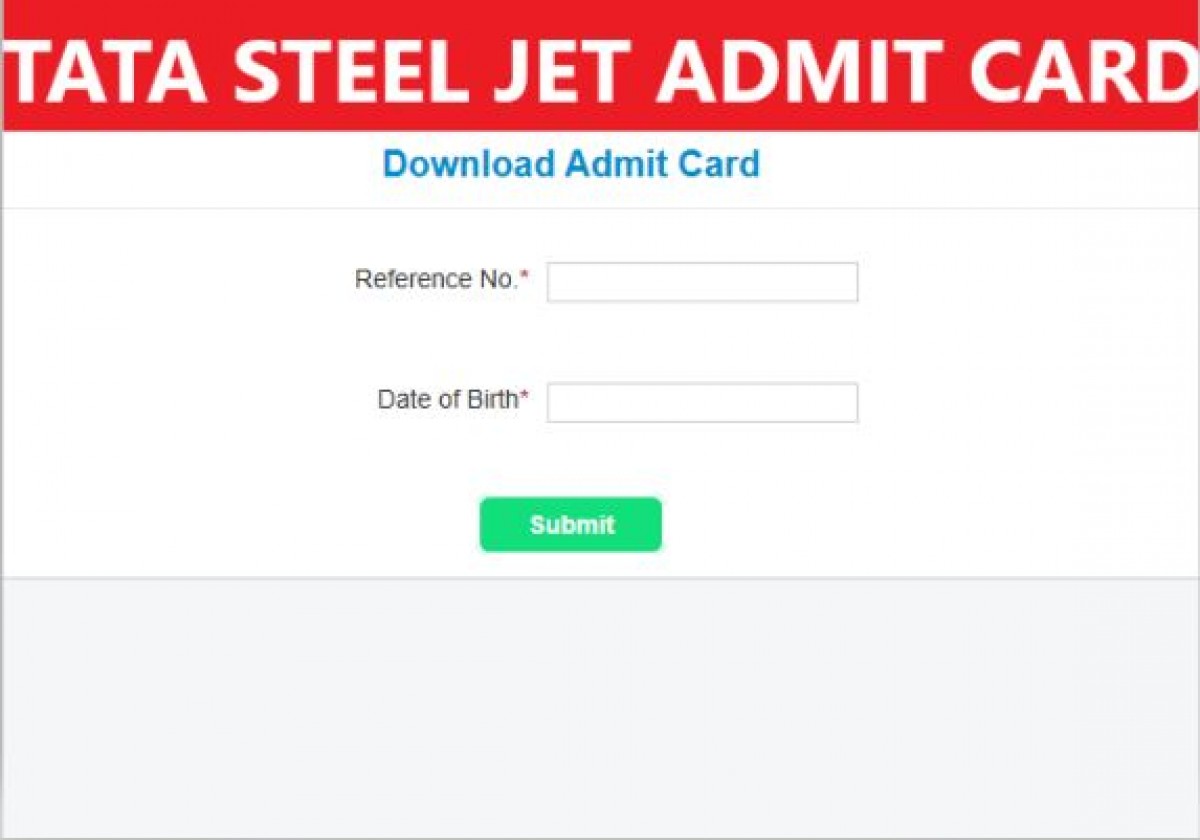Focus the Date of Birth text box

[702, 402]
